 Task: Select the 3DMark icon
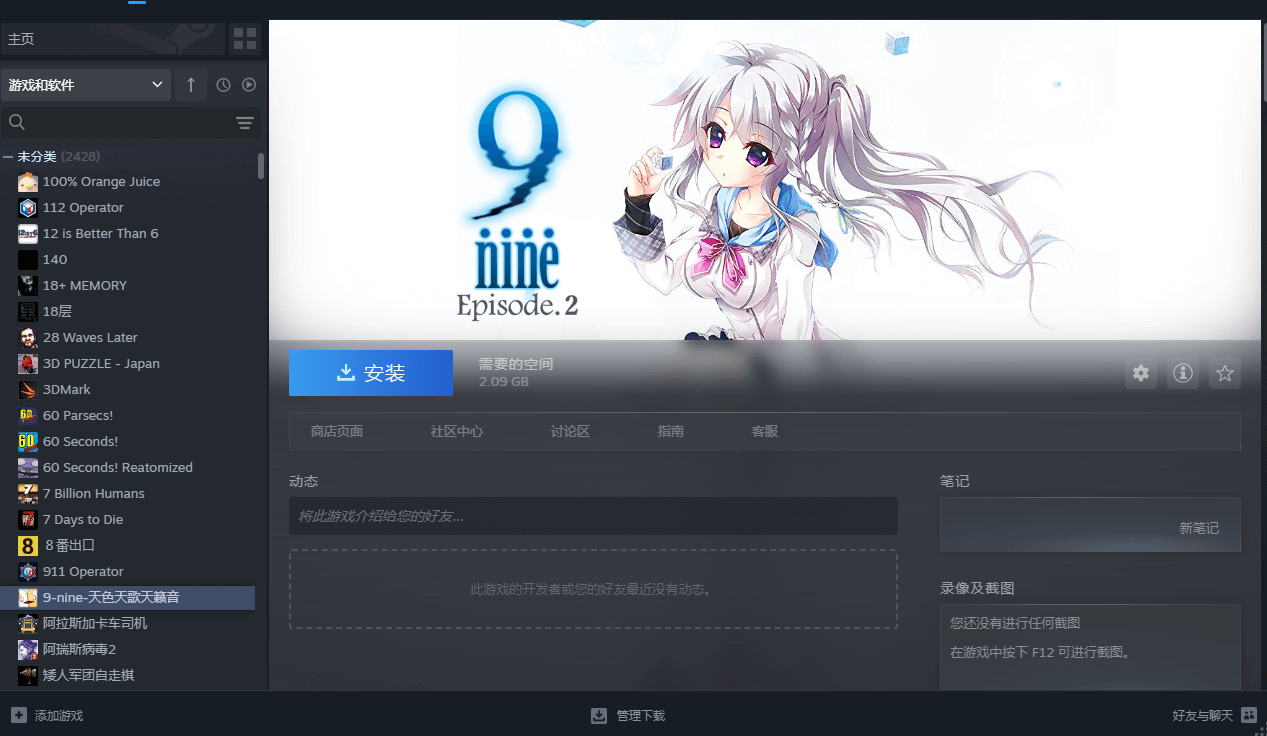28,390
